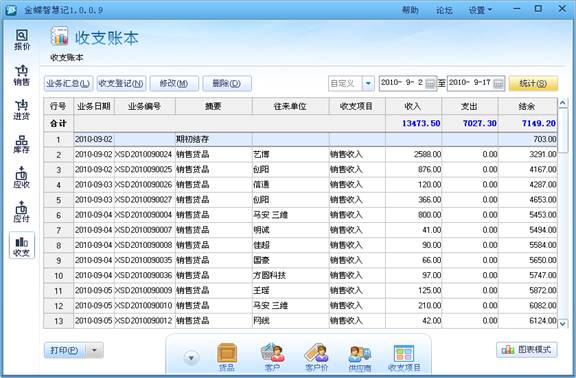The width and height of the screenshot is (576, 378).
Task: Click the app logo in title bar
Action: point(11,10)
